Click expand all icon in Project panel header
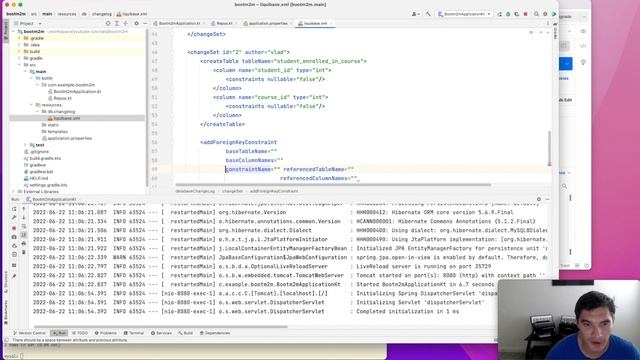Image resolution: width=640 pixels, height=360 pixels. tap(117, 24)
